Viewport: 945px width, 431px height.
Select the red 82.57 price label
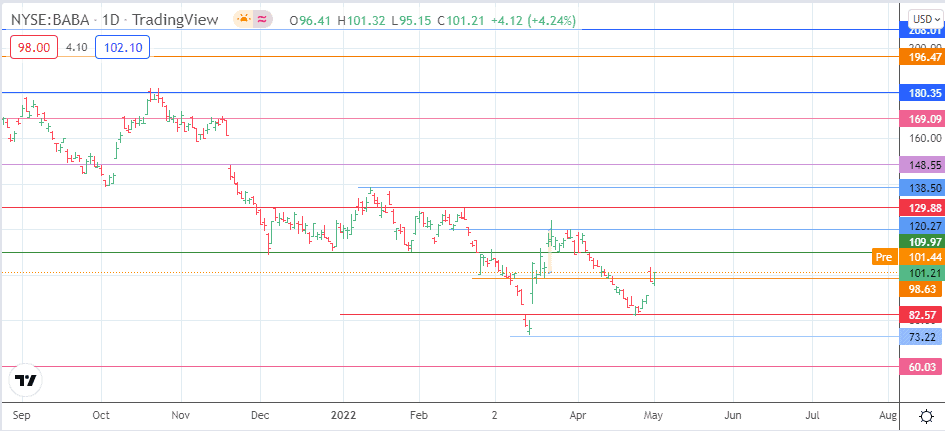coord(921,315)
